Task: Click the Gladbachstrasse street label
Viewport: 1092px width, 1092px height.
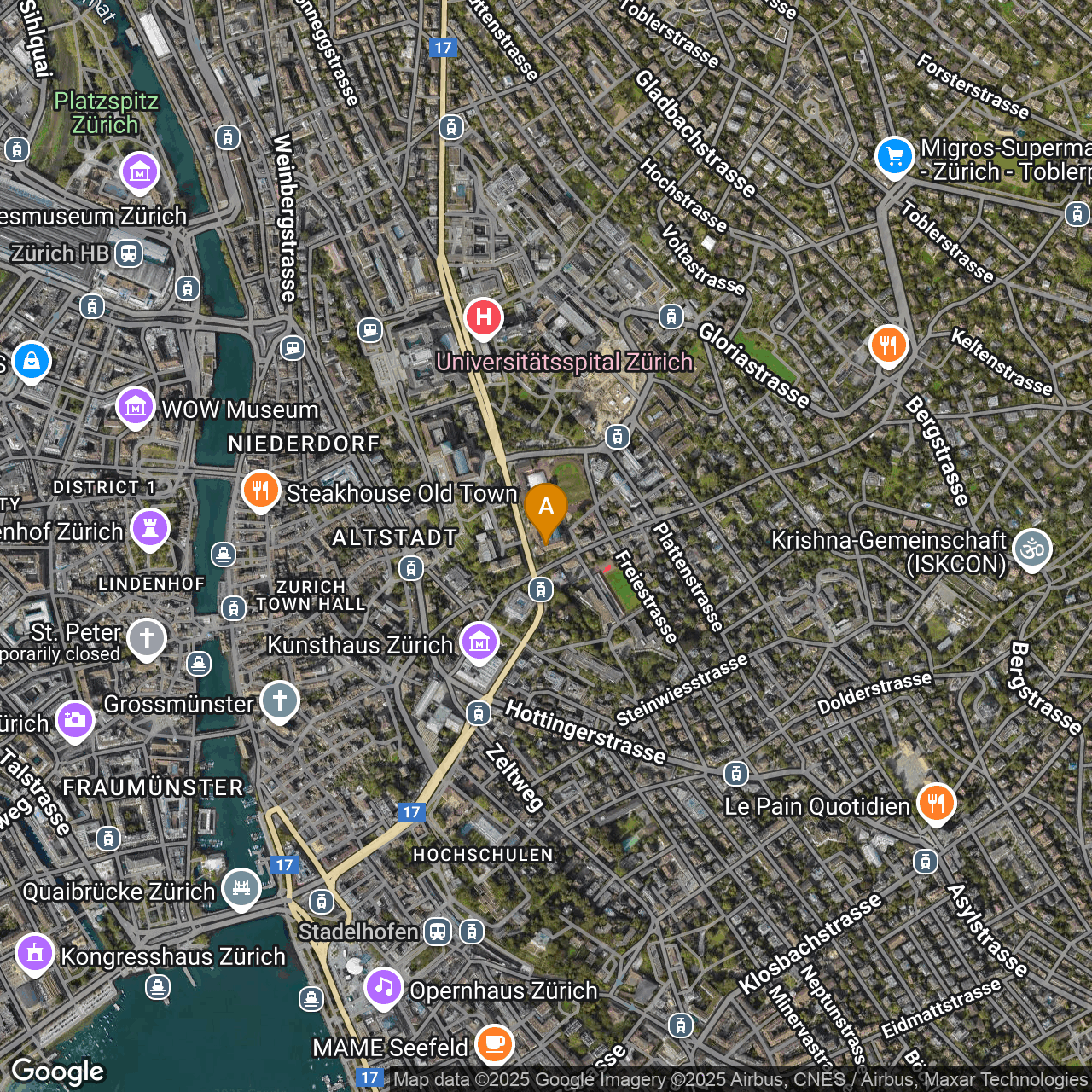Action: (x=695, y=133)
